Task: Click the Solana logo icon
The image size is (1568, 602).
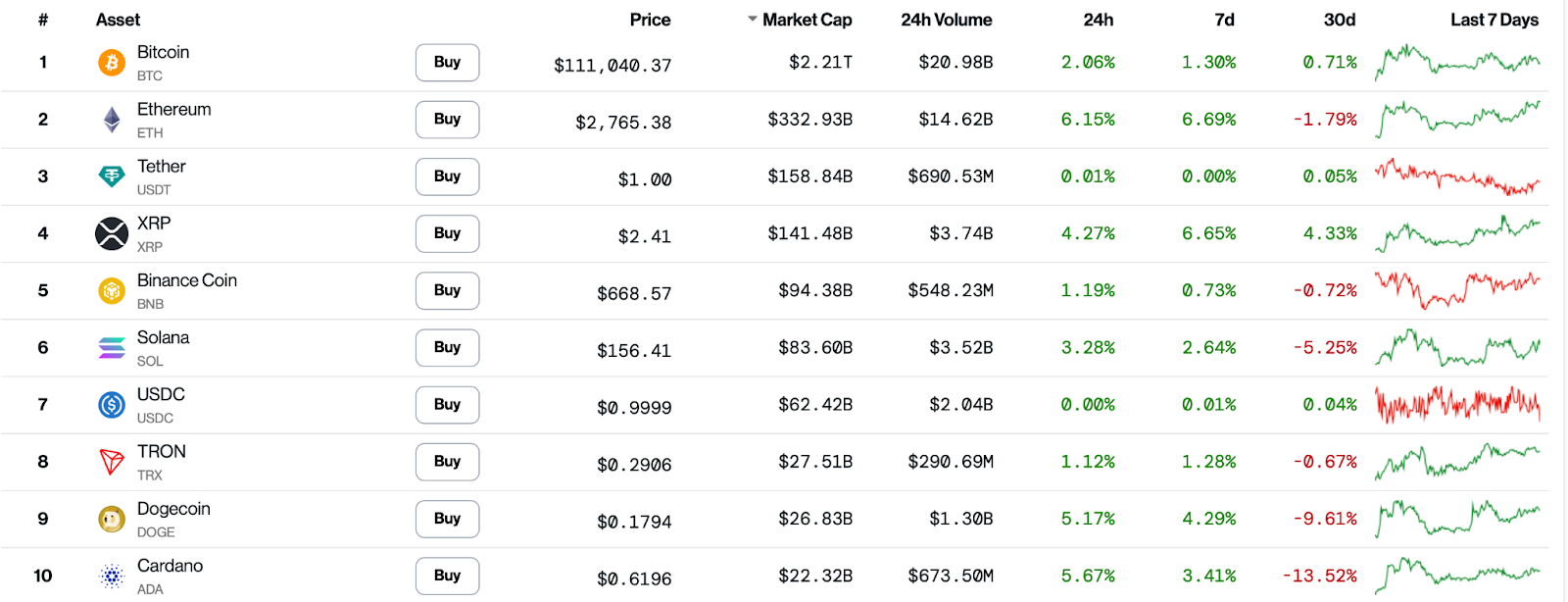Action: tap(112, 348)
